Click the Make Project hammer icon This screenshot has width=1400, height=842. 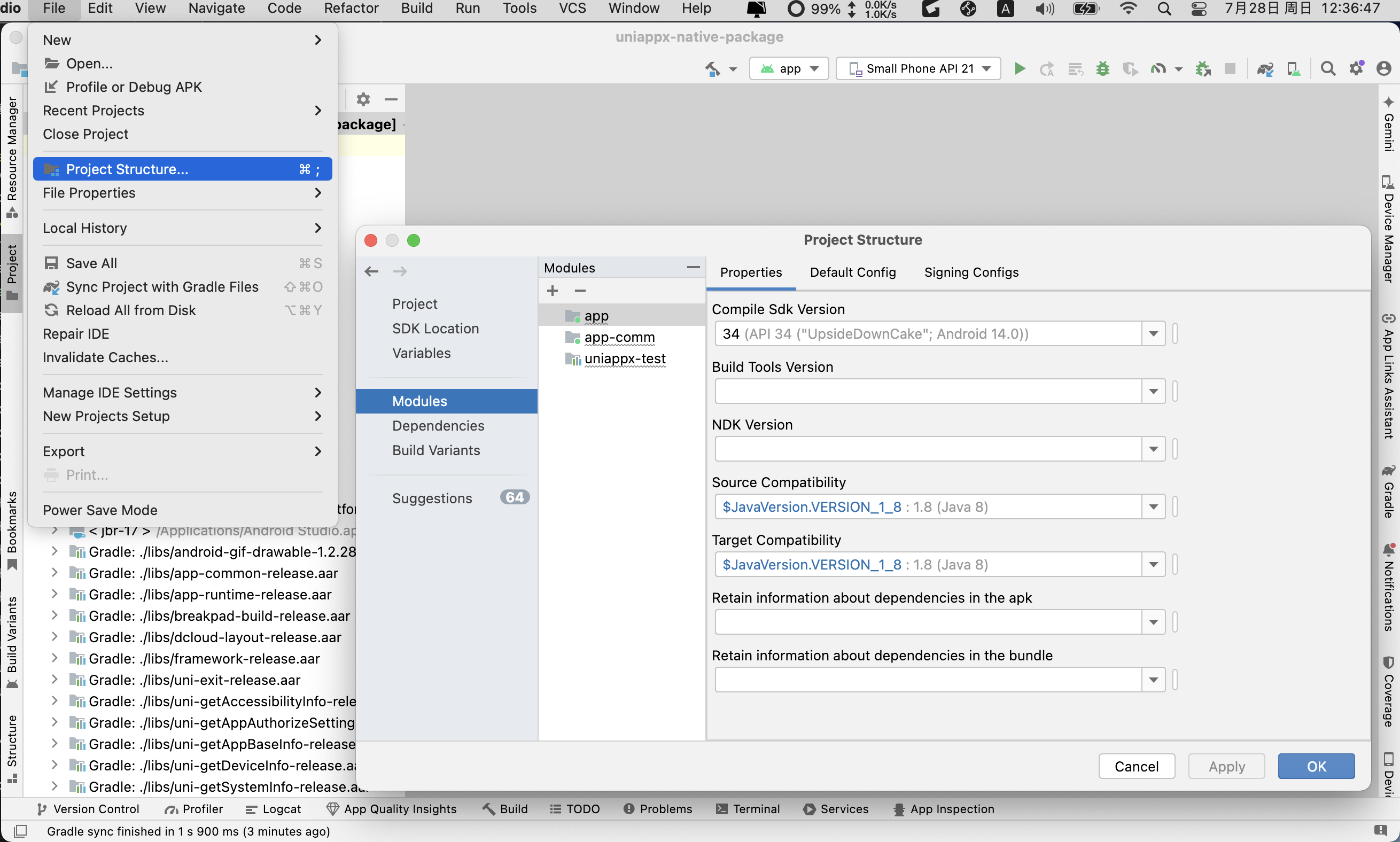point(713,69)
